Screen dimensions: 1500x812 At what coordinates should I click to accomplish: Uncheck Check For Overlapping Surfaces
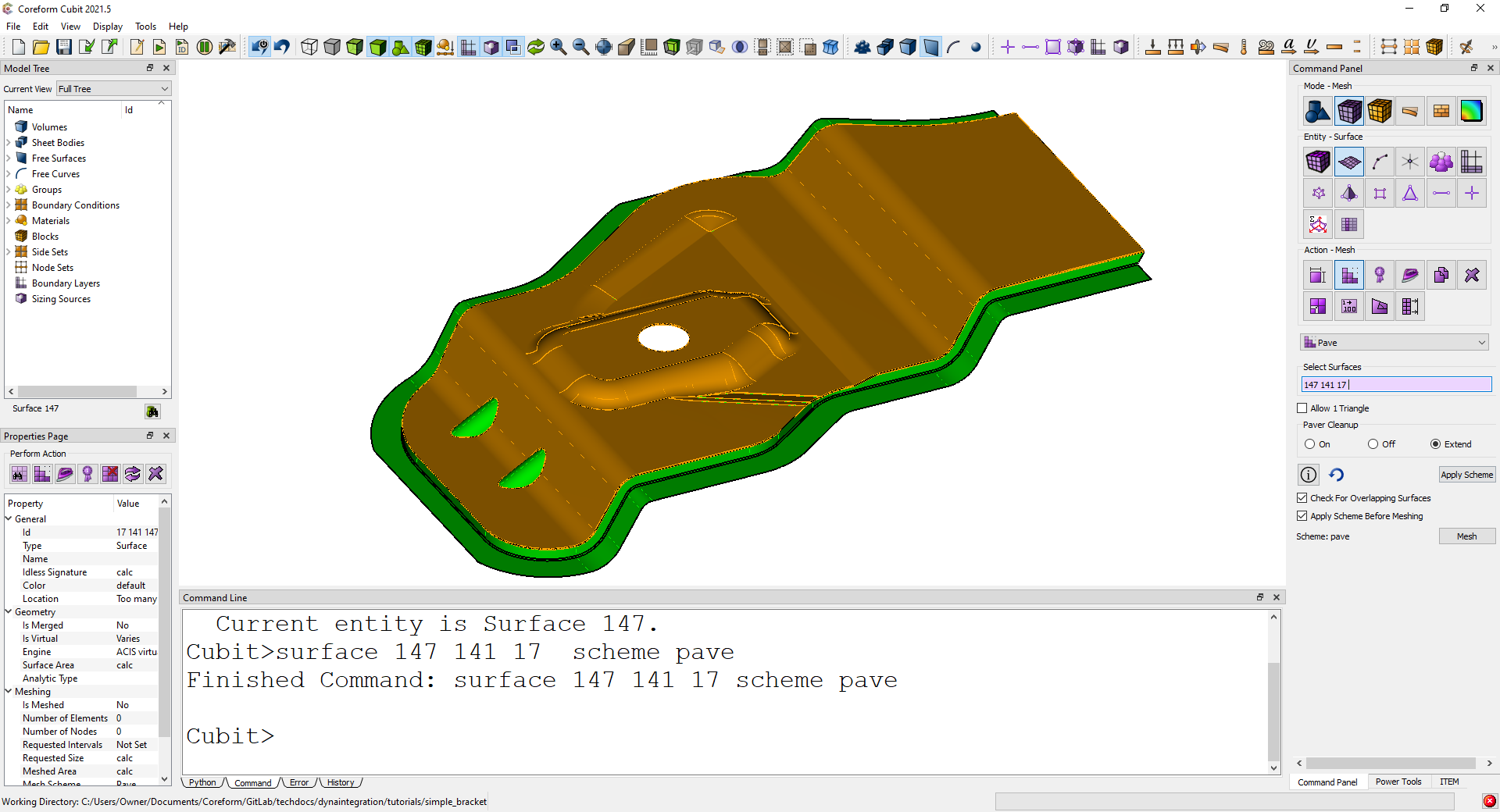(1302, 498)
